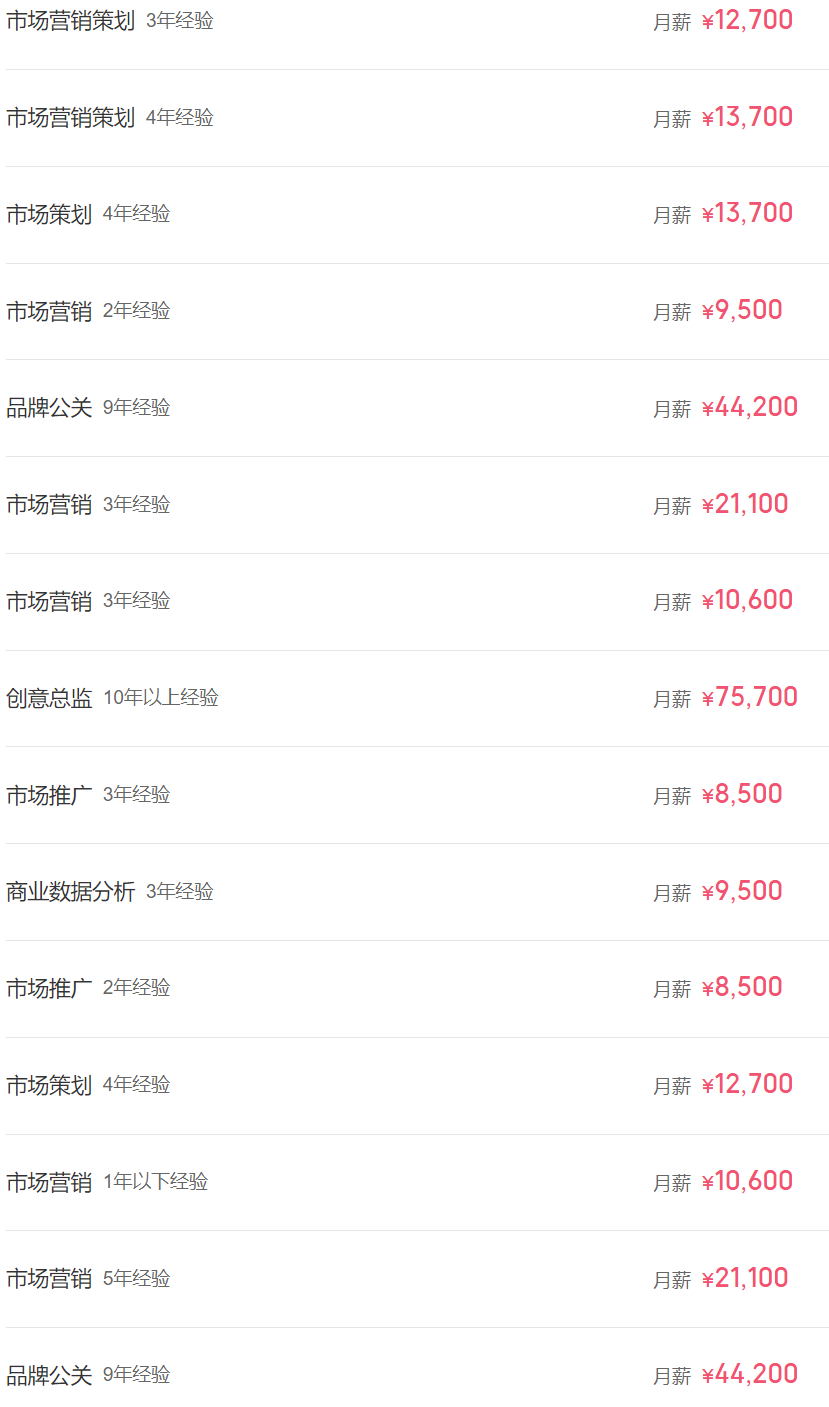
Task: Click the 10年以上经验 experience label
Action: (161, 698)
